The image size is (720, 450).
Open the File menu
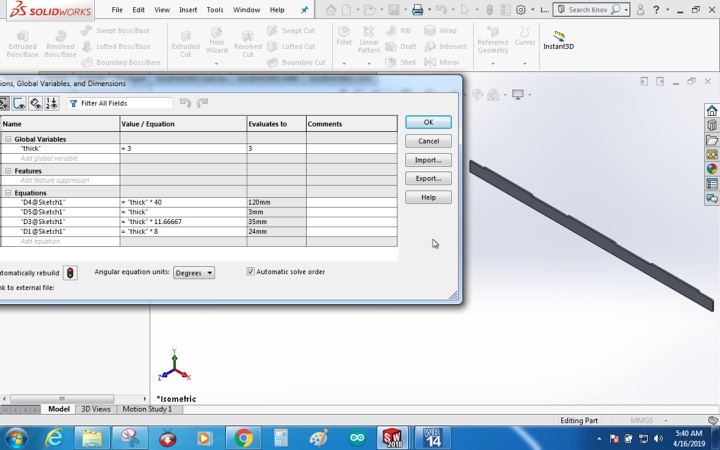point(117,10)
